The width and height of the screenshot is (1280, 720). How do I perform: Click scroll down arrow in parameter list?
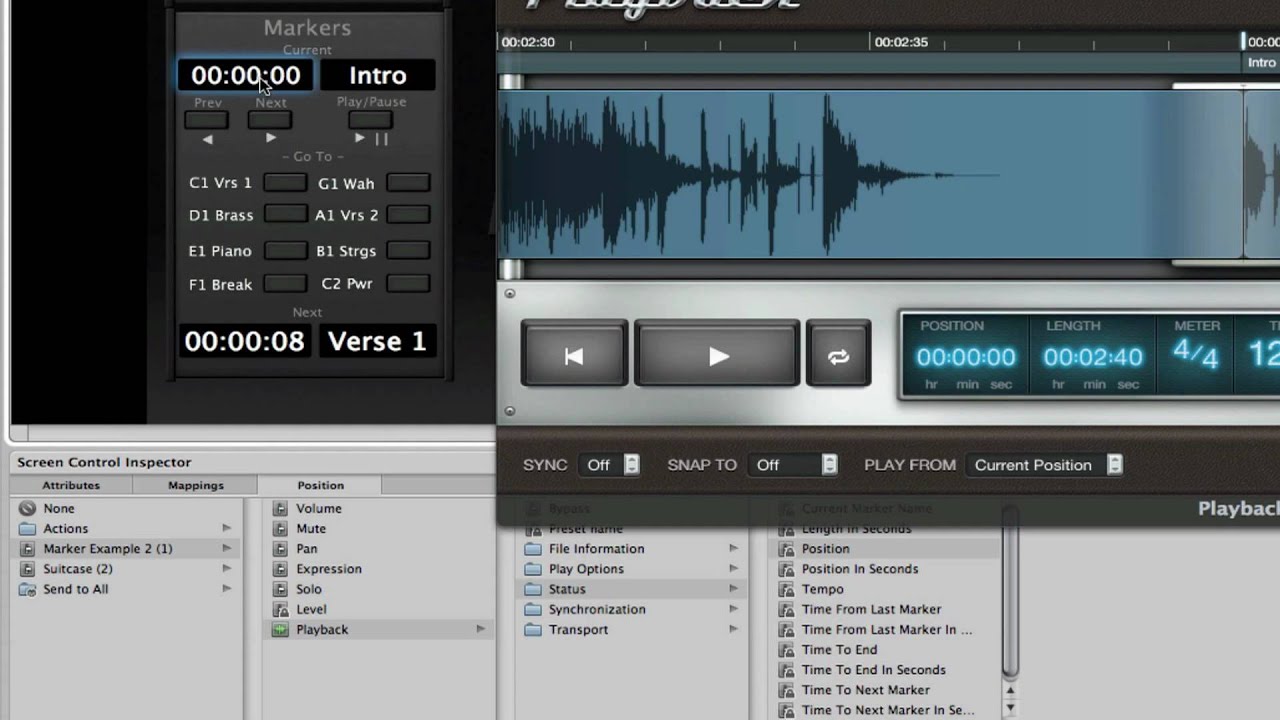[x=1010, y=708]
